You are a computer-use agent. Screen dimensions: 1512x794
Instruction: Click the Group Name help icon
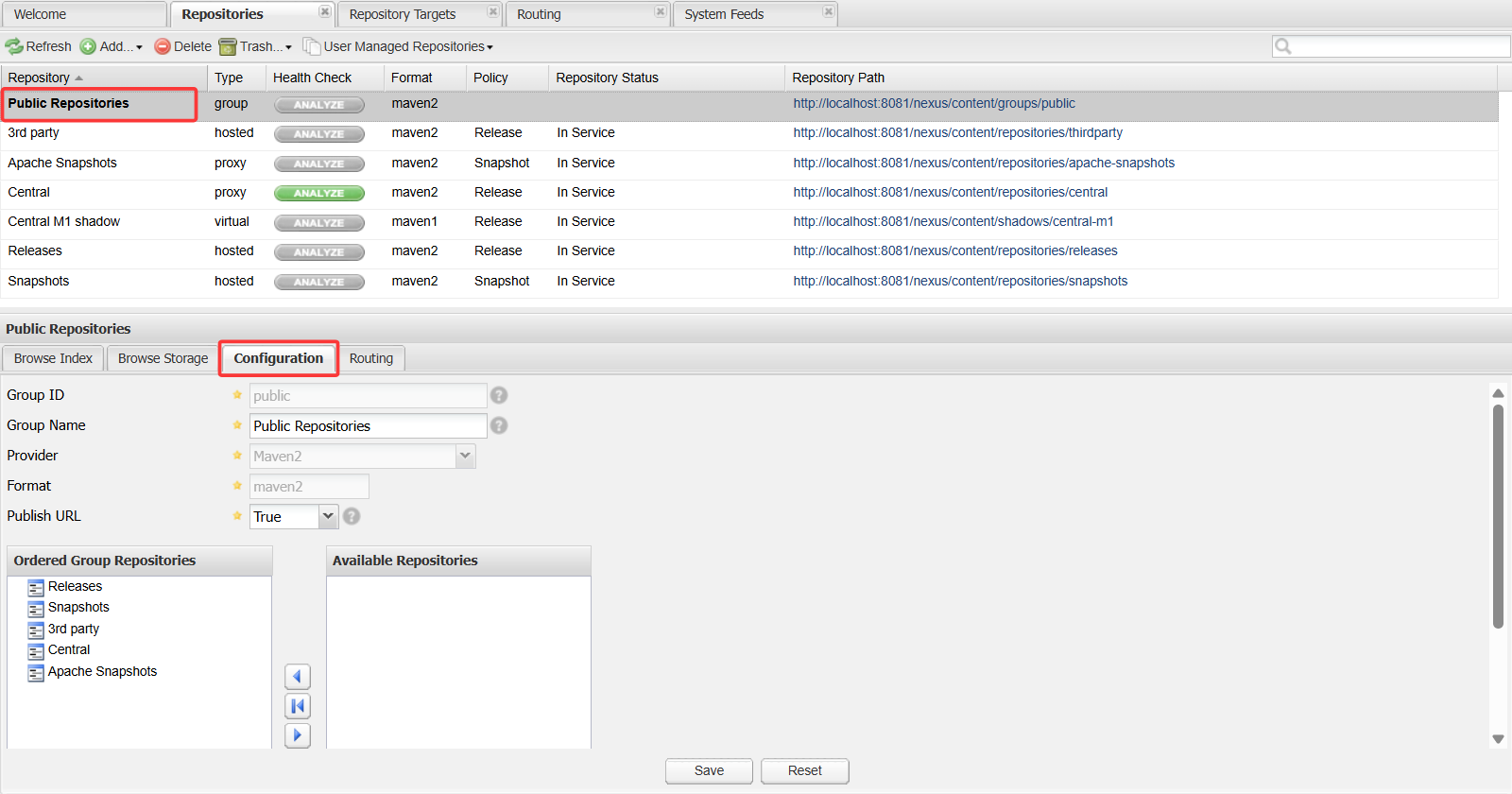click(x=499, y=425)
